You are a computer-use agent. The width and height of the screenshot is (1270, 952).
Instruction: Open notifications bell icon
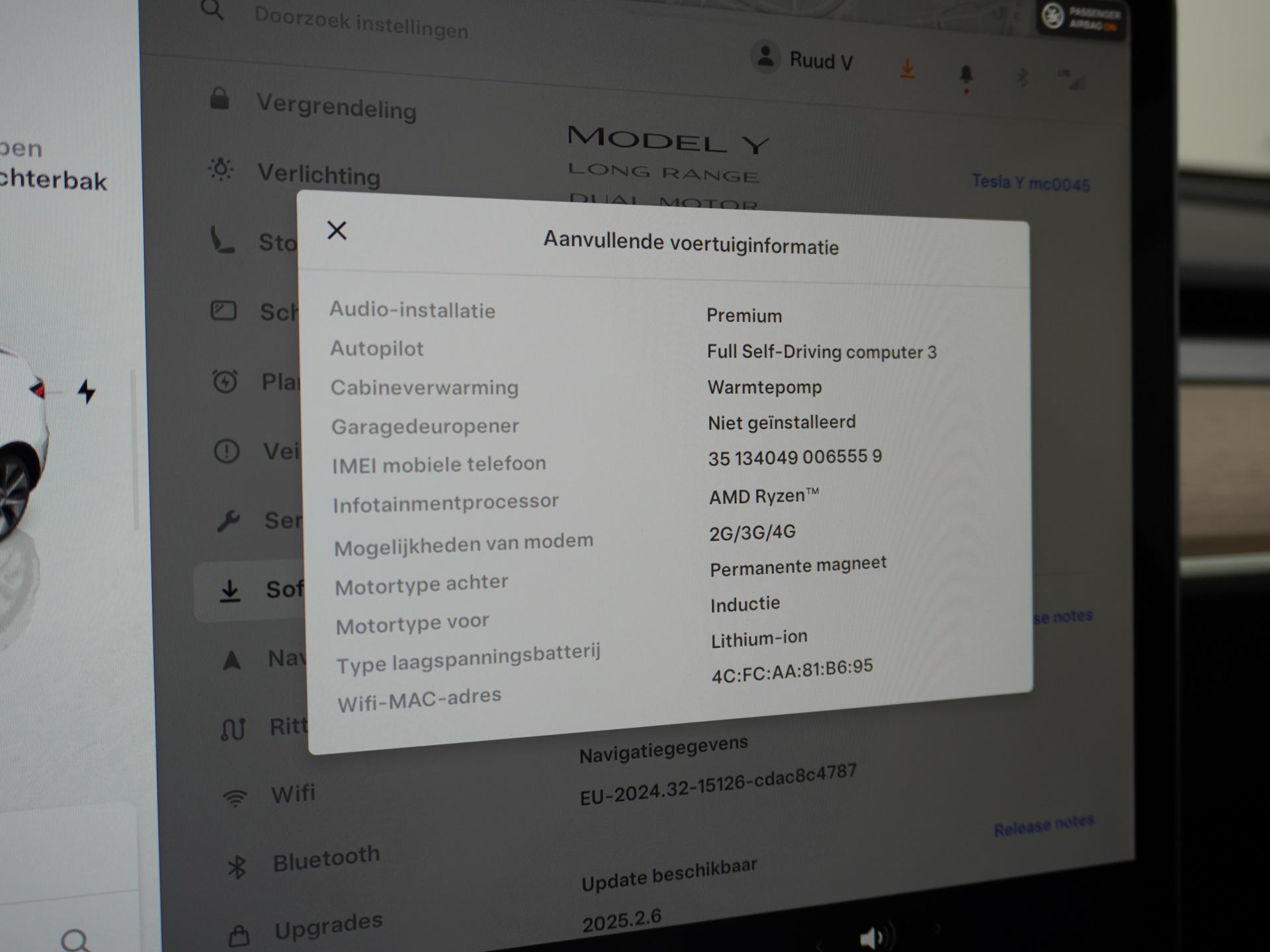point(966,76)
